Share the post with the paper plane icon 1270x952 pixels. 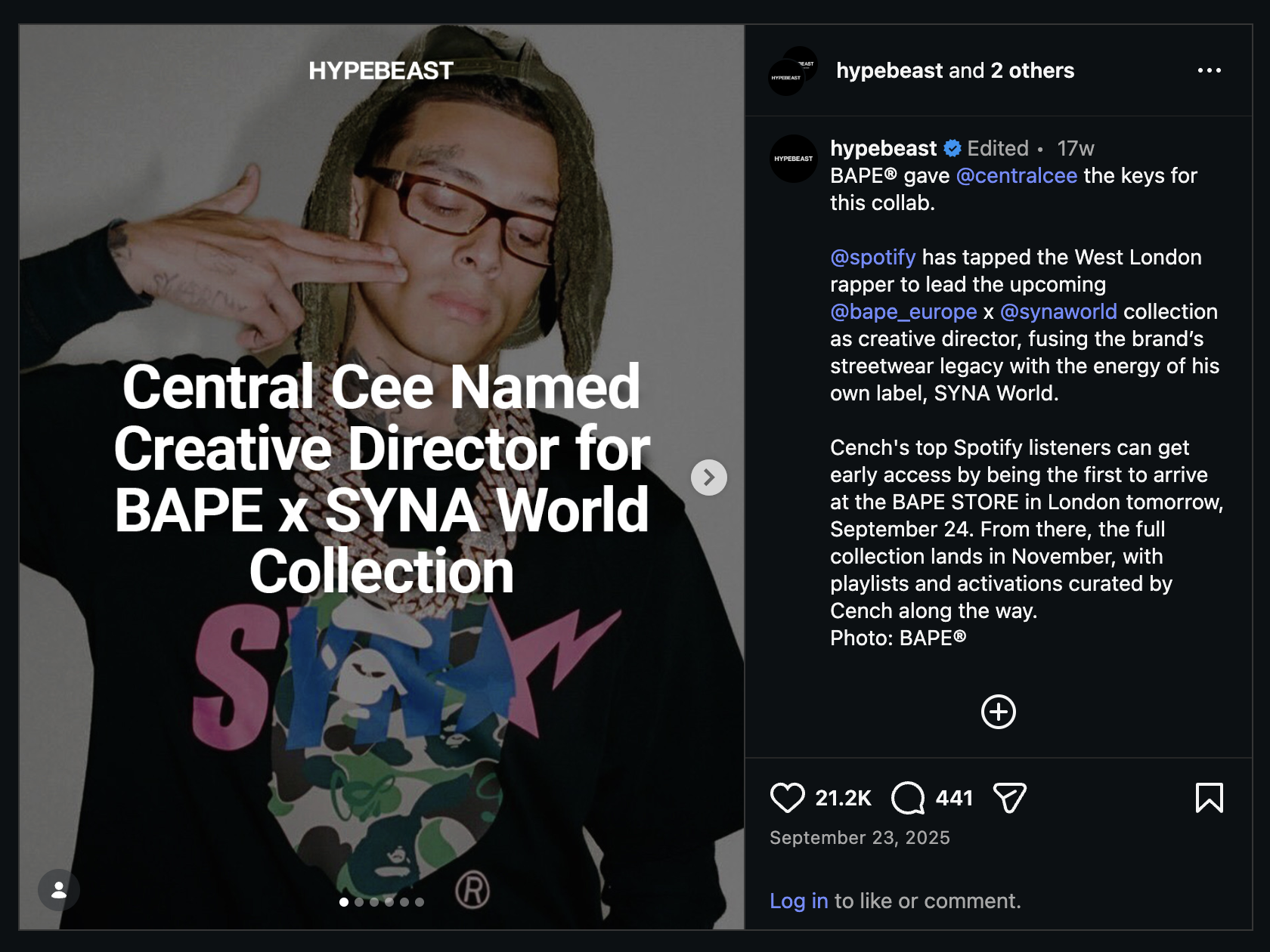coord(1010,798)
